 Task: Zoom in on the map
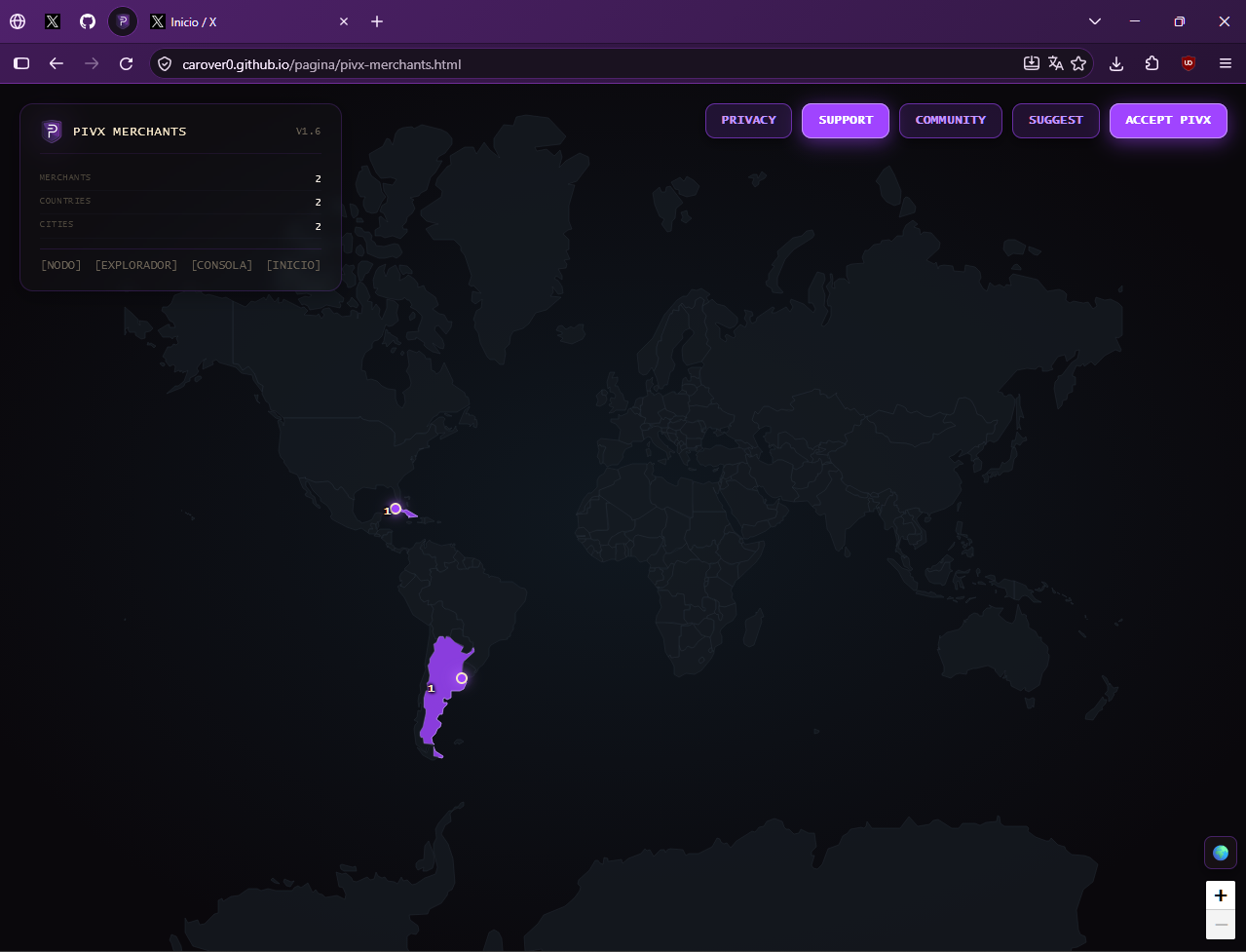coord(1221,895)
